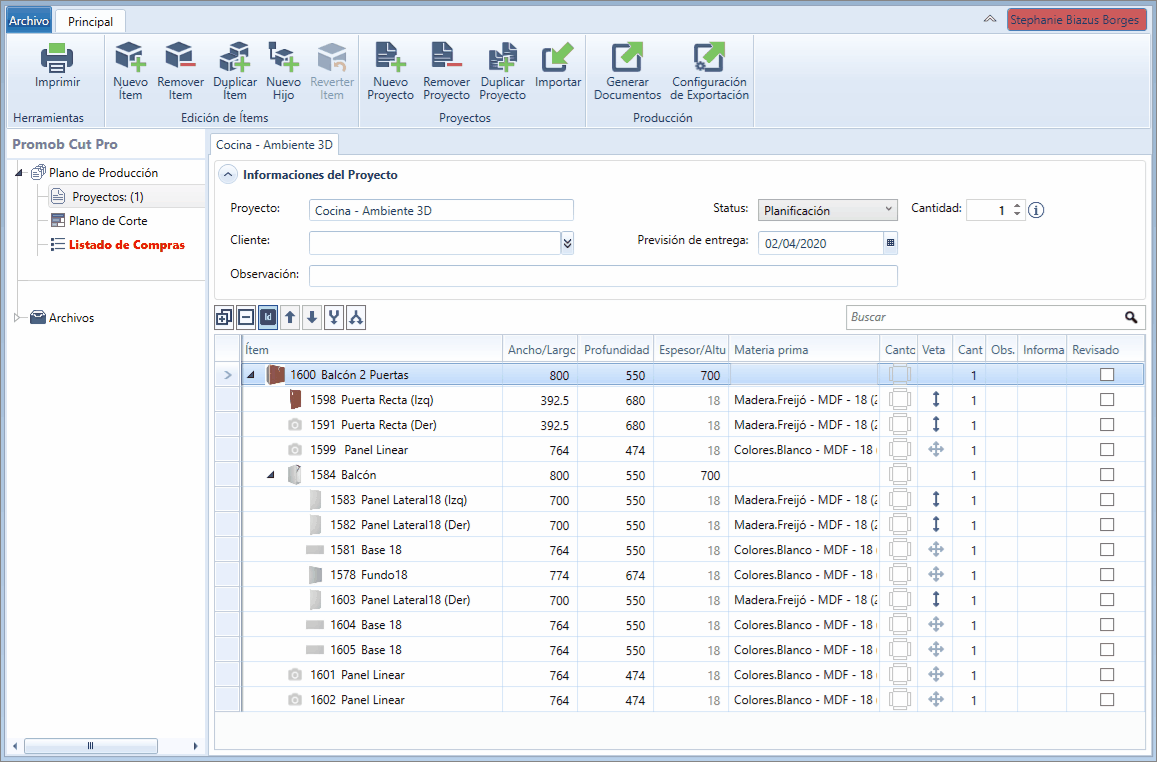Check Revisado for 1591 Puerta Recta (Der)
The image size is (1157, 762).
pyautogui.click(x=1107, y=425)
